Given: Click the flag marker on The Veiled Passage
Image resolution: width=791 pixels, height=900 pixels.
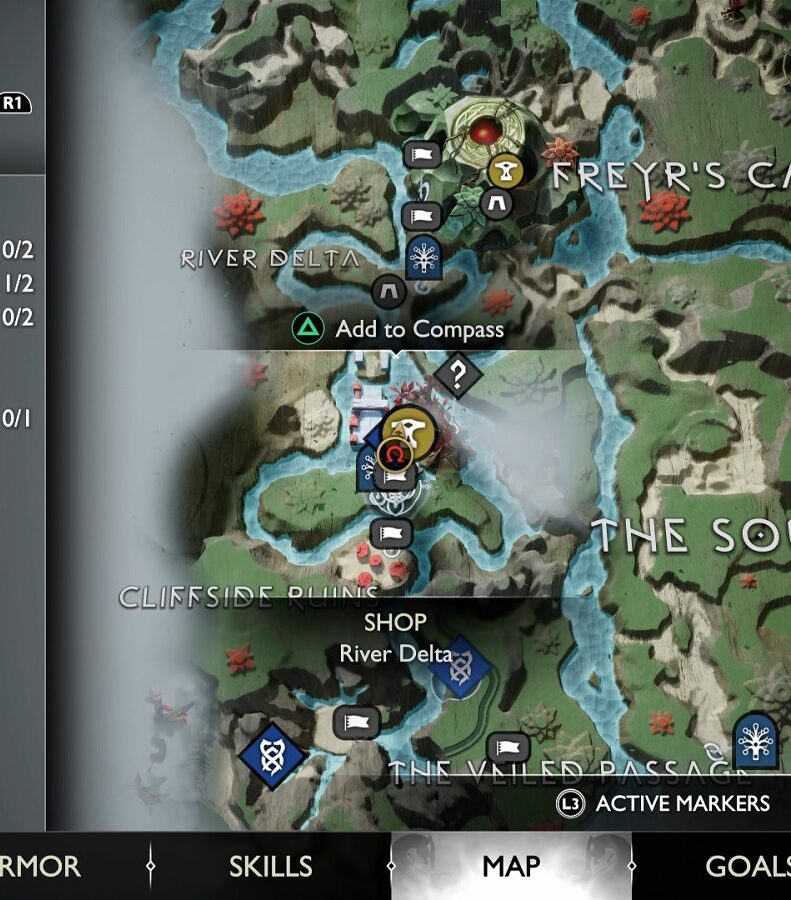Looking at the screenshot, I should click(x=507, y=748).
